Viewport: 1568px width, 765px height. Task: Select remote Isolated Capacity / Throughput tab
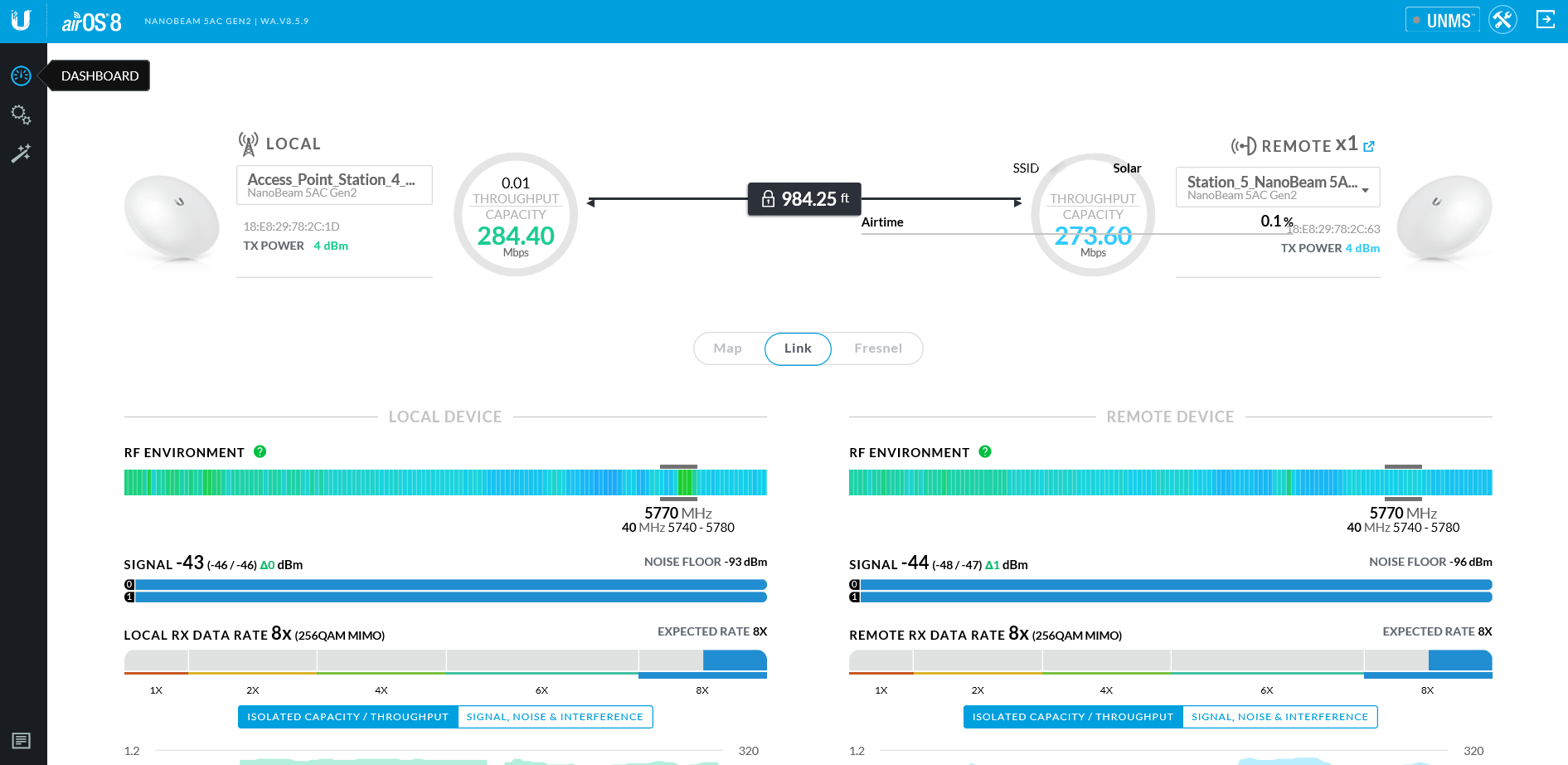pos(1073,717)
